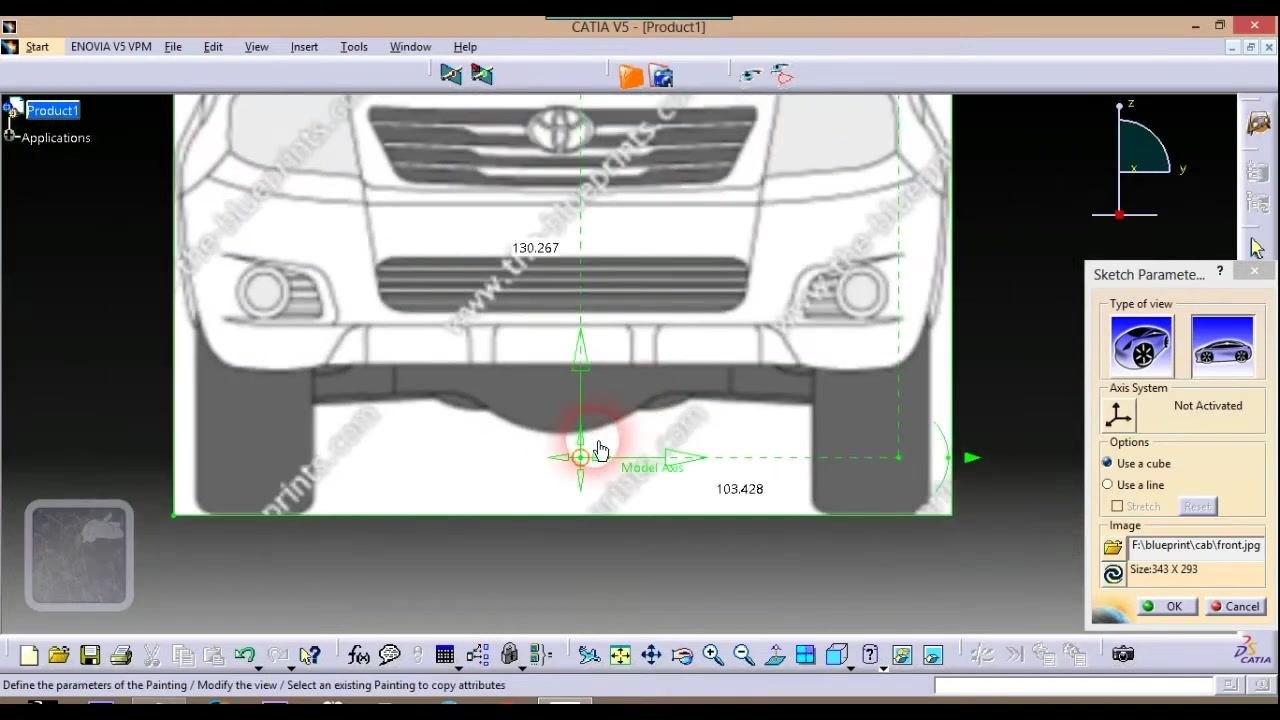1280x720 pixels.
Task: Click the New document icon
Action: tap(29, 655)
